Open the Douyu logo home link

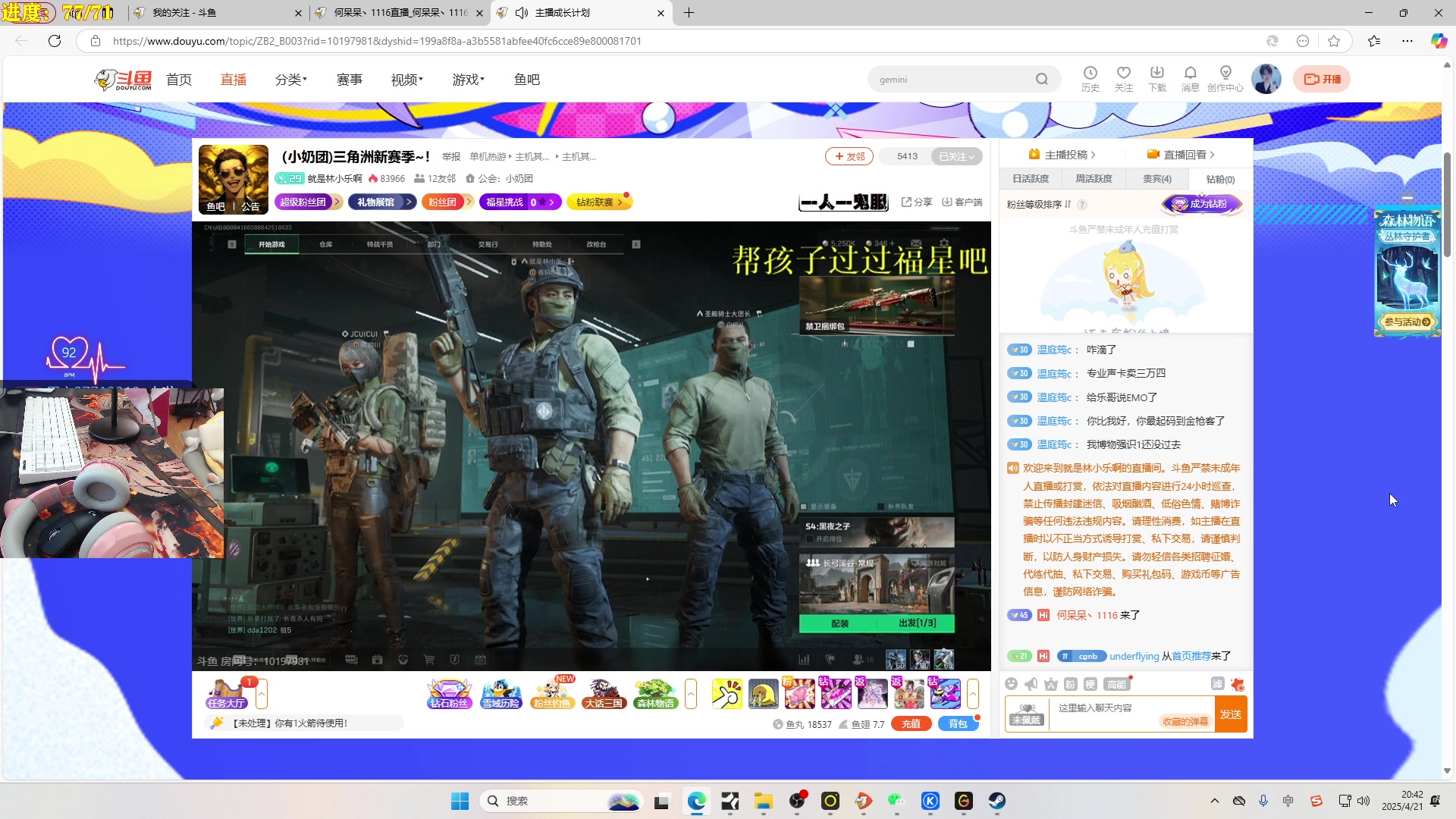click(x=123, y=80)
